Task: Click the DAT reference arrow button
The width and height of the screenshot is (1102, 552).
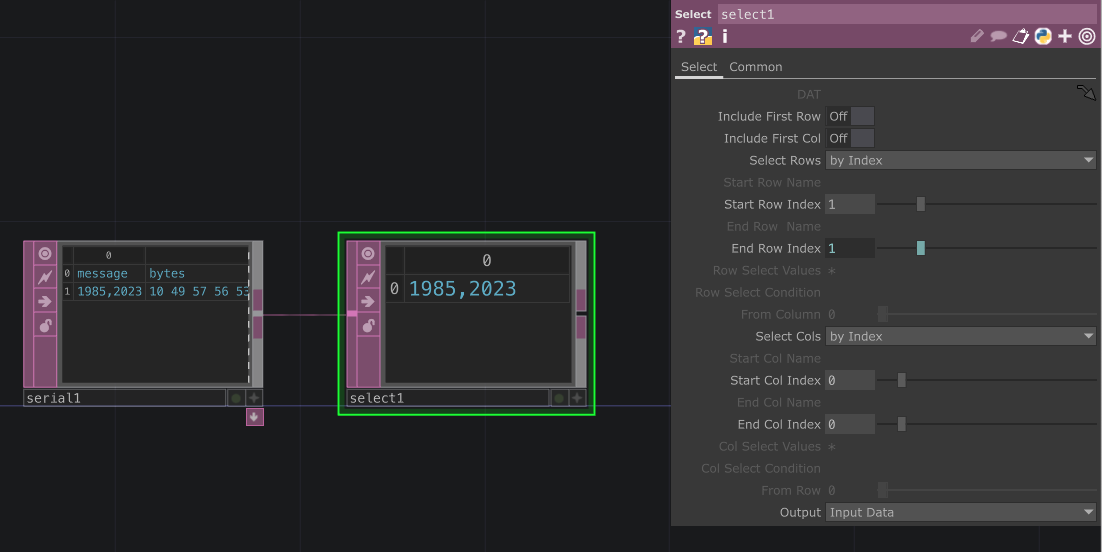Action: click(1086, 93)
